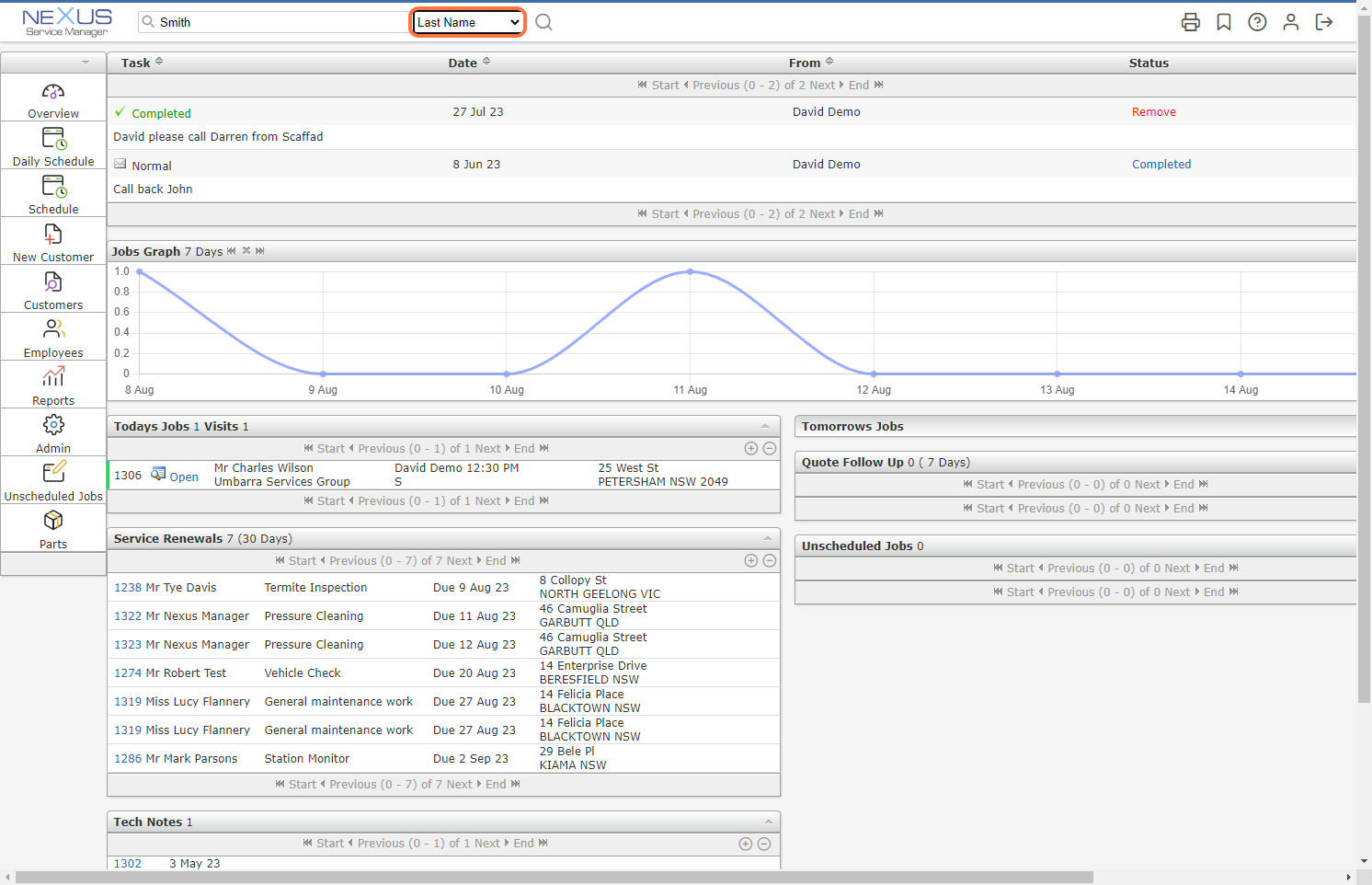Screen dimensions: 1372x885
Task: Collapse the Service Renewals panel
Action: click(767, 539)
